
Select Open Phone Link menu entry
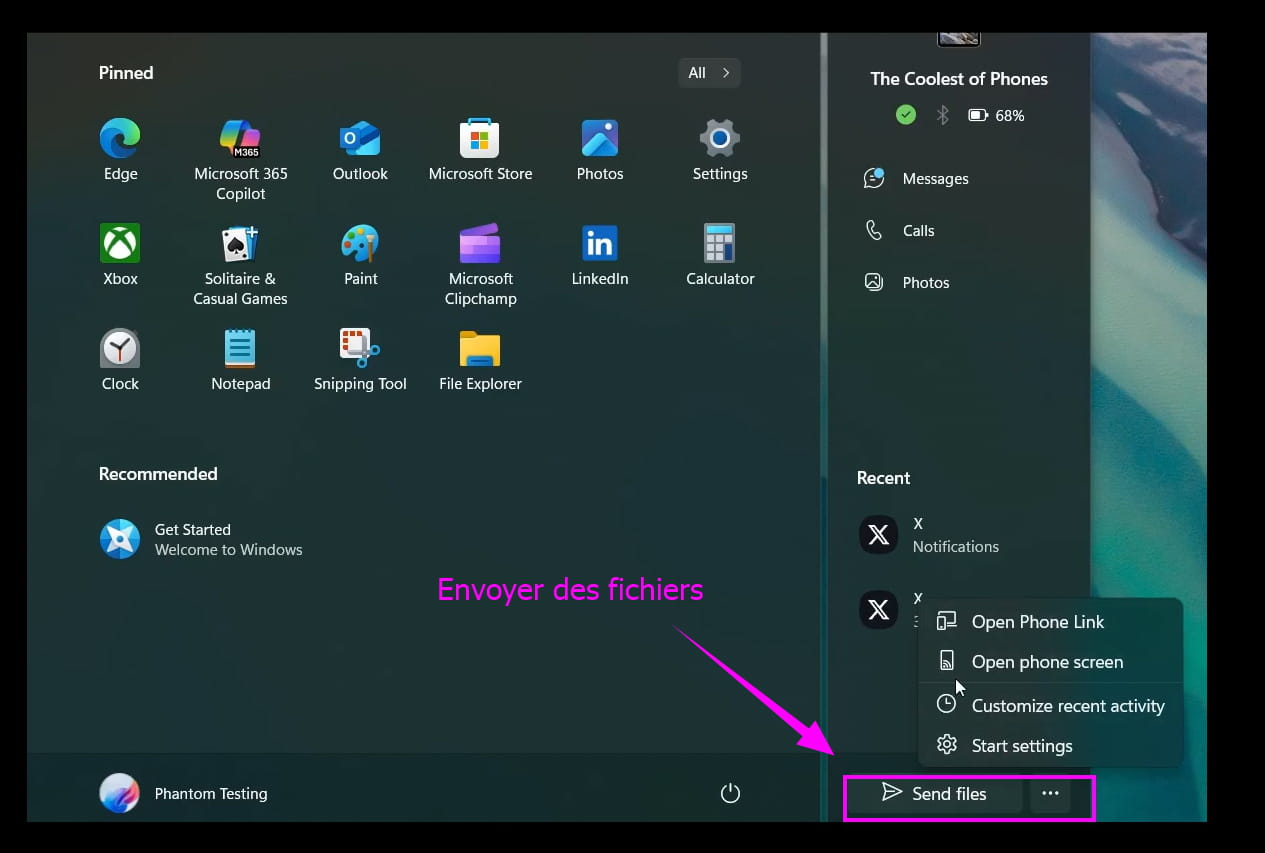click(1051, 622)
